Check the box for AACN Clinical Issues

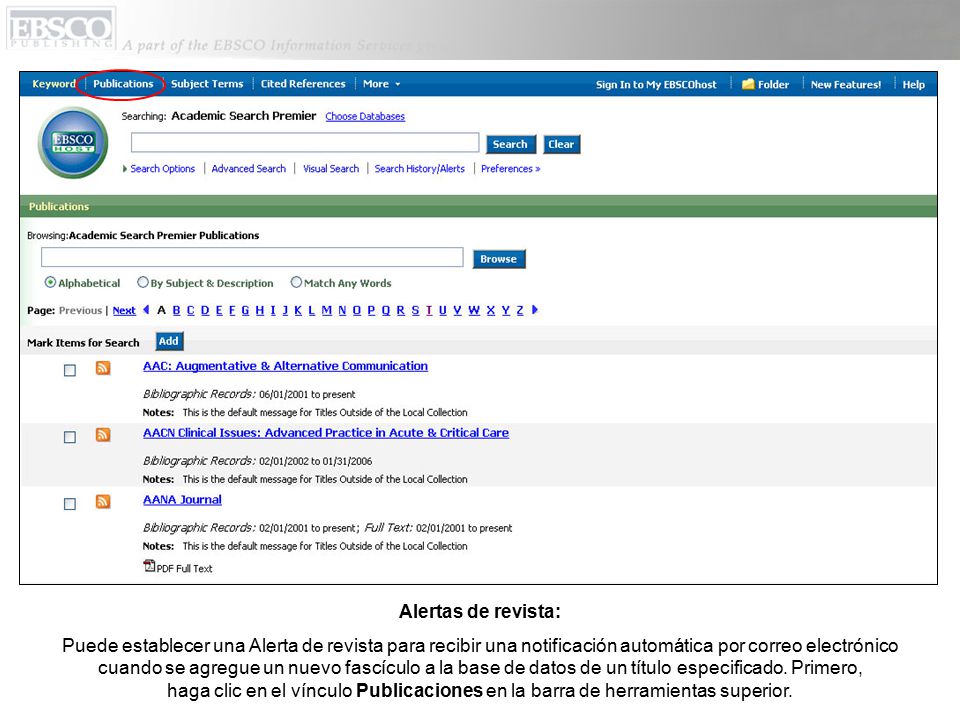(x=70, y=437)
